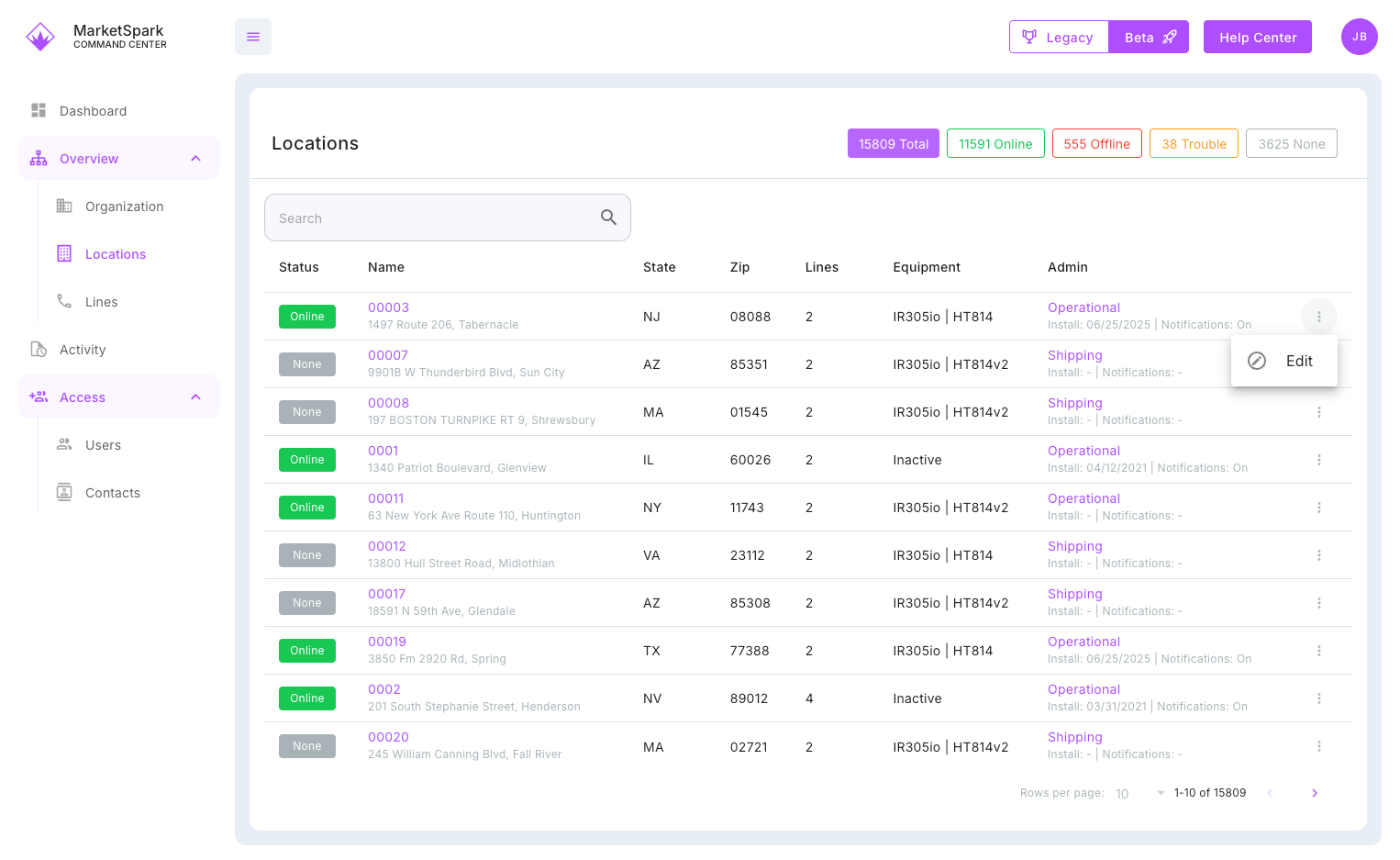
Task: Open the Help Center
Action: click(x=1258, y=37)
